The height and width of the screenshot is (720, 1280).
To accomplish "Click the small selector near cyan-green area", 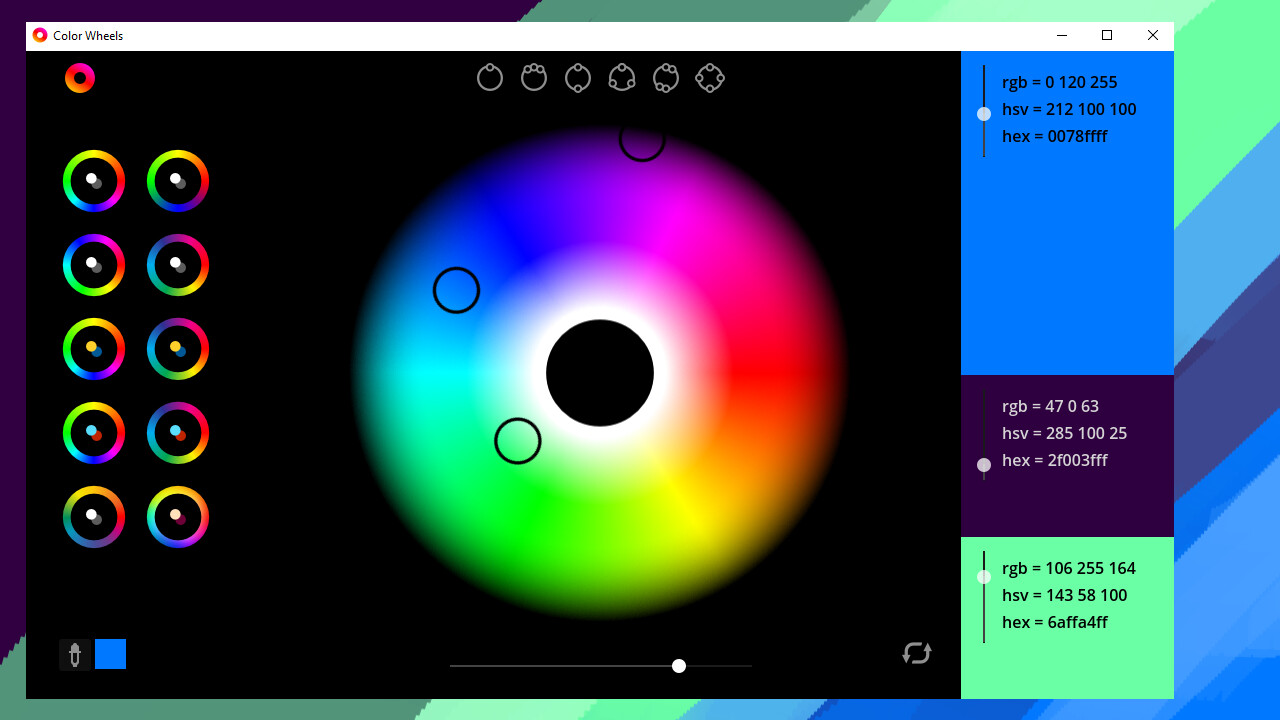I will 518,441.
